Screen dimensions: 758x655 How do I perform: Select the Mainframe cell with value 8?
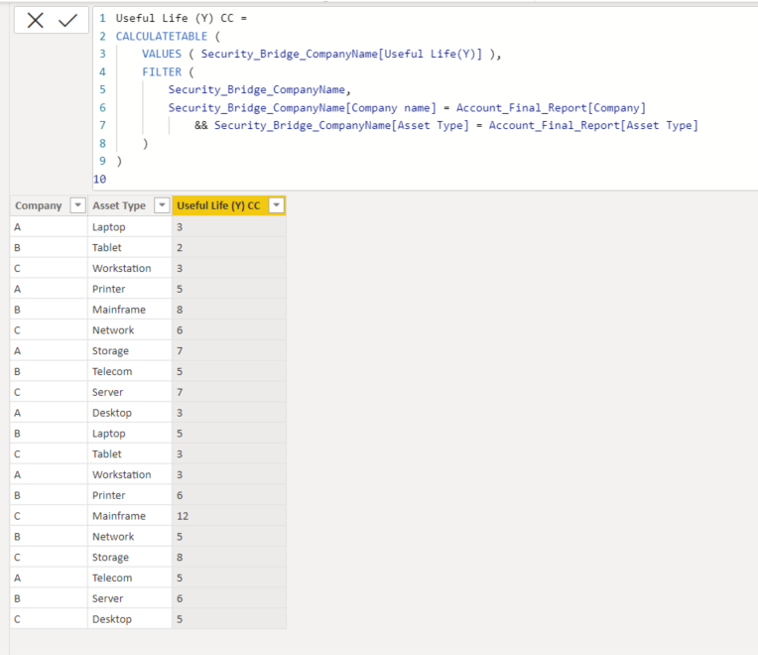click(130, 309)
